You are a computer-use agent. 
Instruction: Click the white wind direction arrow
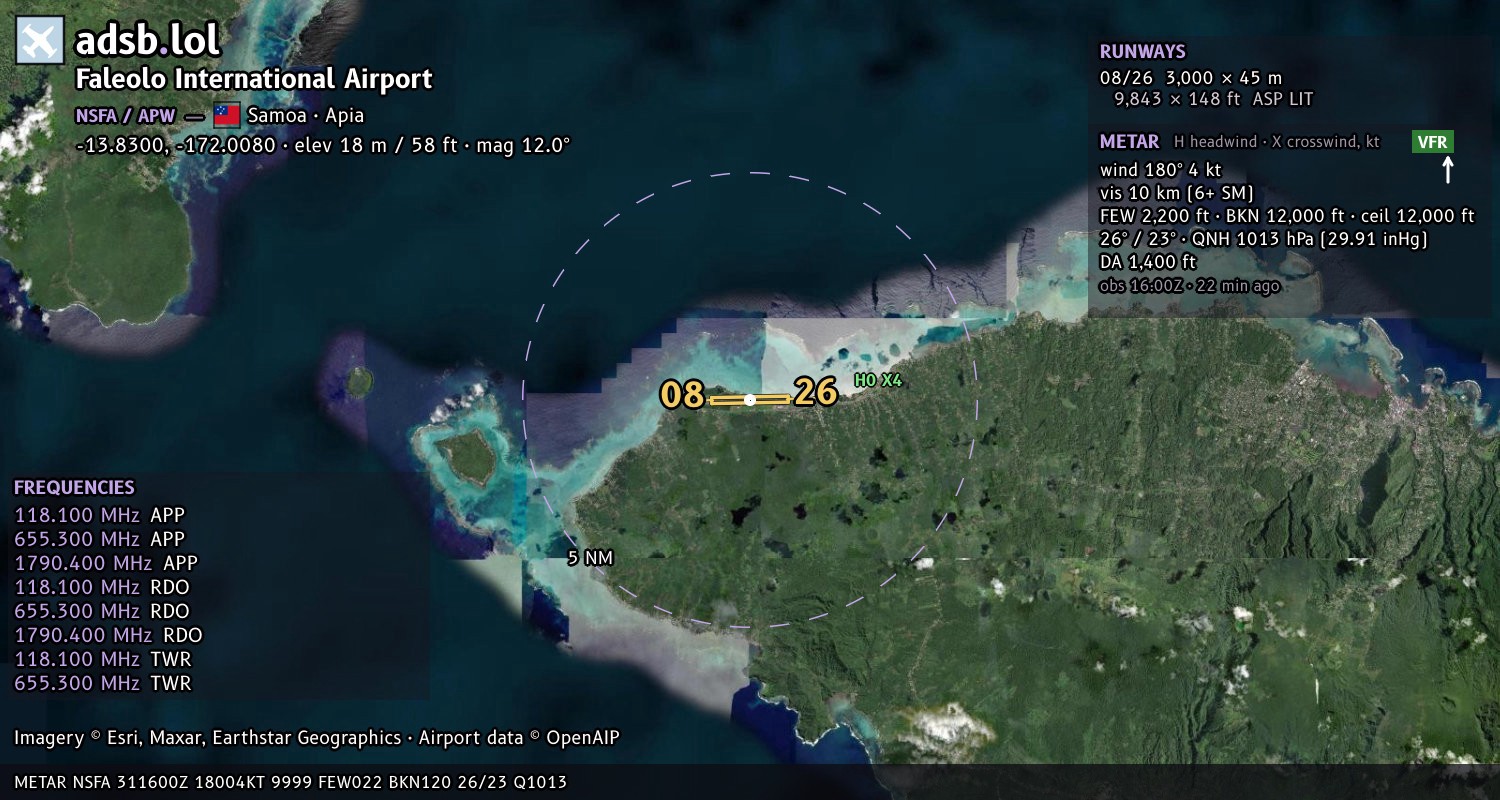[1447, 170]
